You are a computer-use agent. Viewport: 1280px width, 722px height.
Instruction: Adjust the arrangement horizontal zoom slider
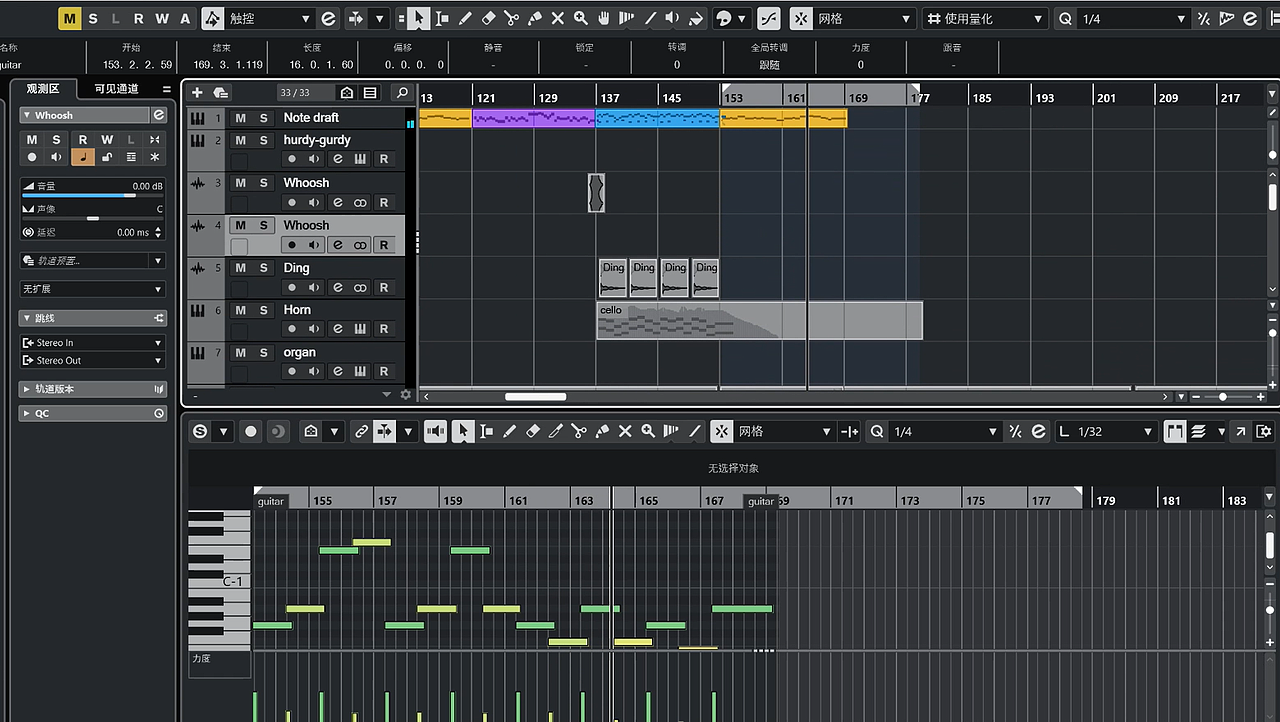point(1223,397)
